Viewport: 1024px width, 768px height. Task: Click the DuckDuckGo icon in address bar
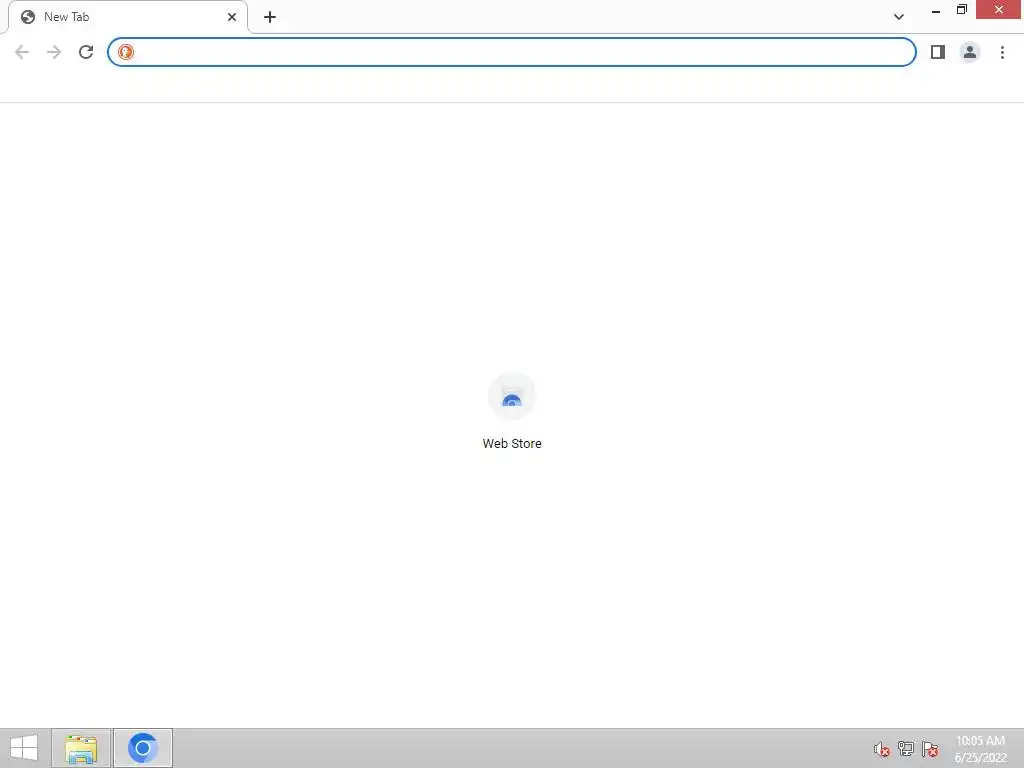click(126, 52)
